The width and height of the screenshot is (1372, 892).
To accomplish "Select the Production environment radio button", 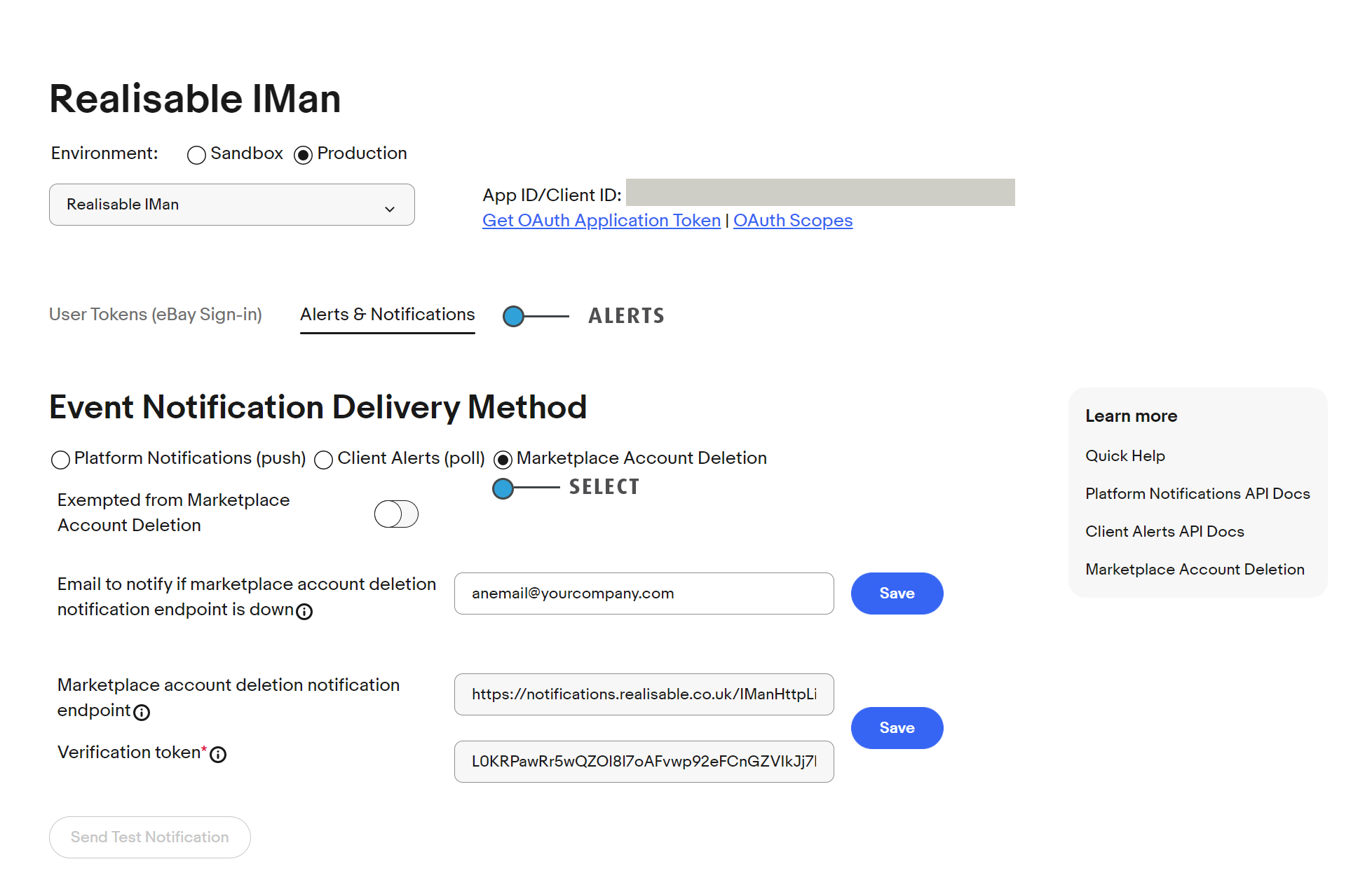I will coord(303,155).
